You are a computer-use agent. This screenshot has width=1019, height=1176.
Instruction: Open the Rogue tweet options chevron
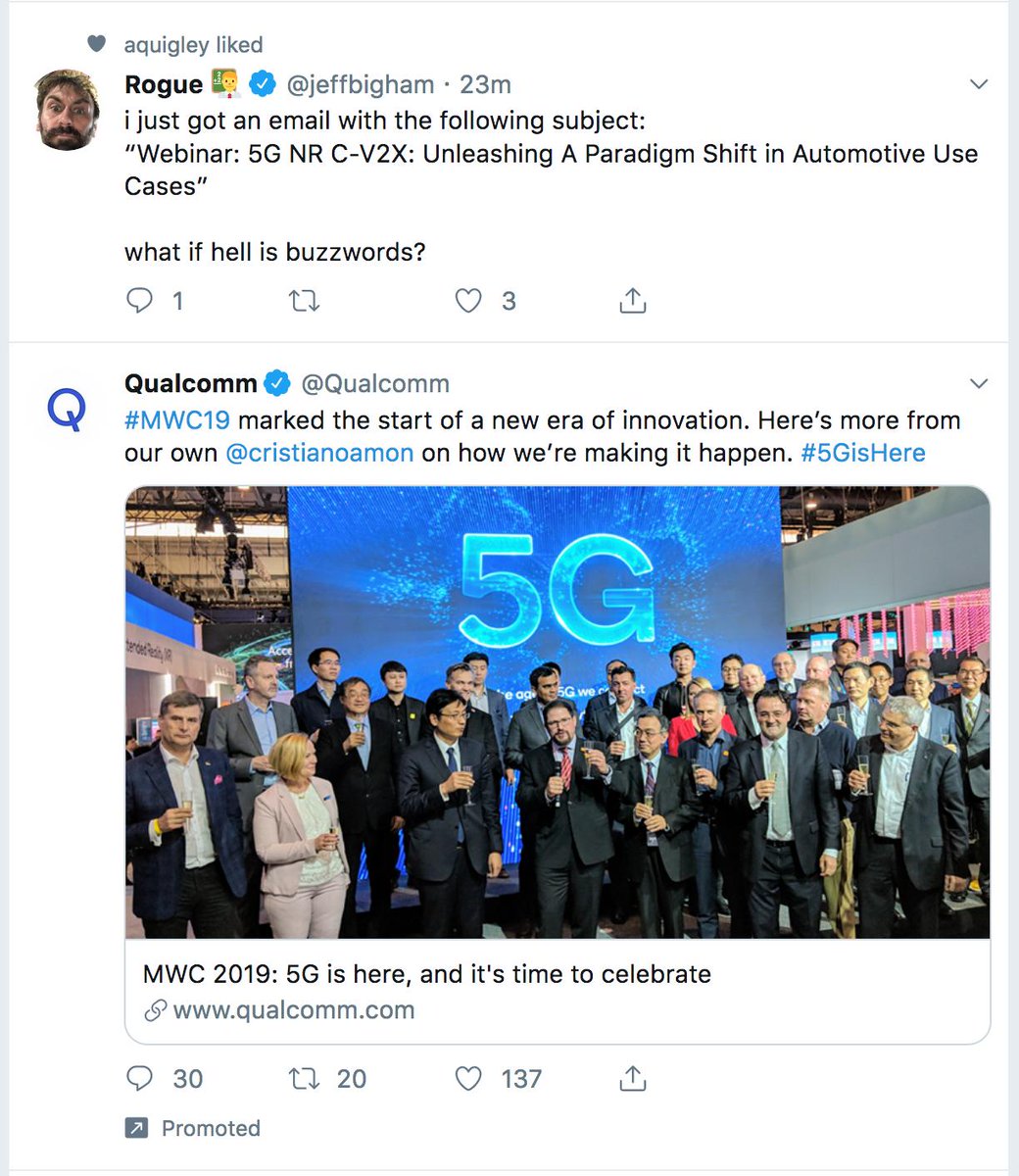pos(978,85)
